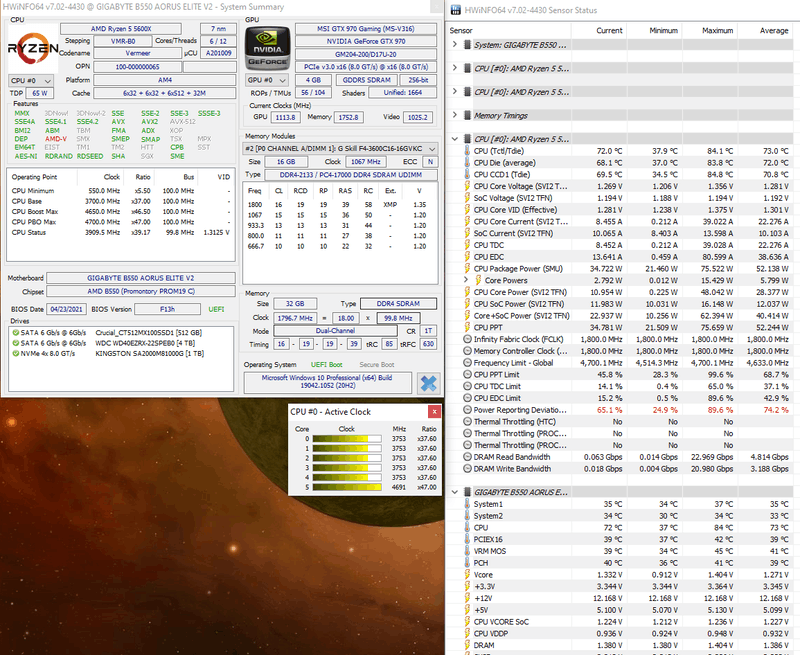Click Core 0 clock bar in Active Clock
This screenshot has height=655, width=800.
pos(347,439)
